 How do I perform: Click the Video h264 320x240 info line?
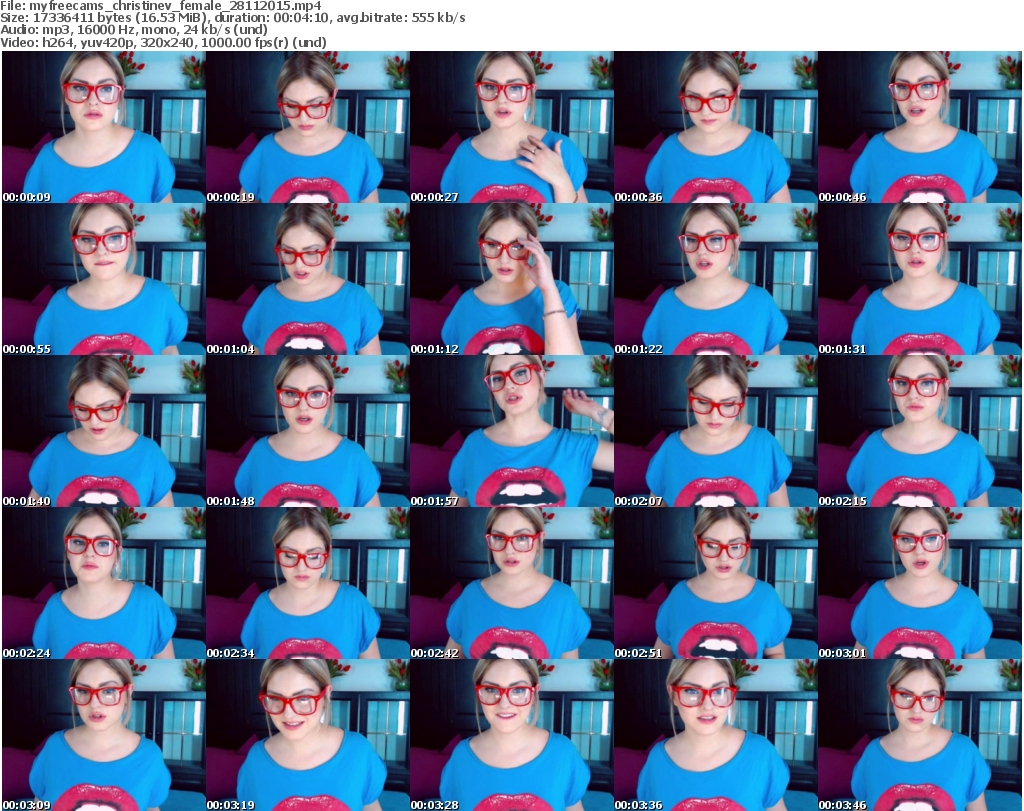[163, 42]
